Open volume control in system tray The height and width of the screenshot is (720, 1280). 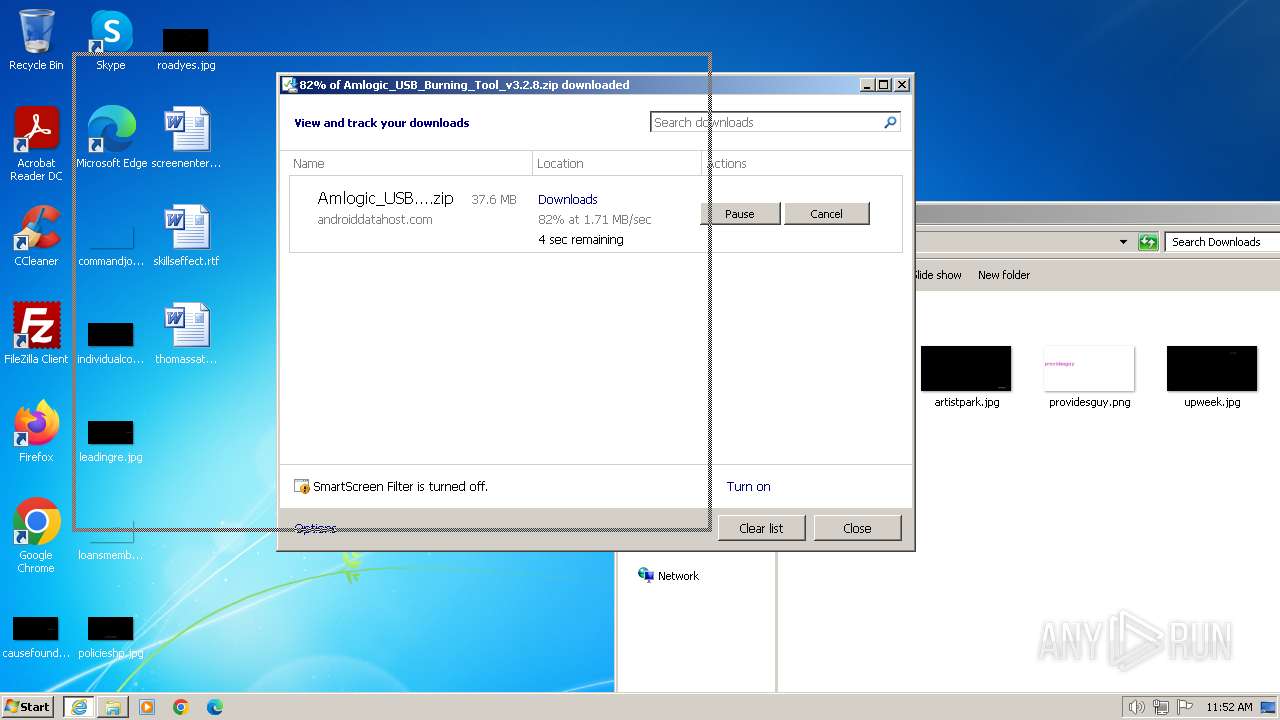(x=1136, y=707)
